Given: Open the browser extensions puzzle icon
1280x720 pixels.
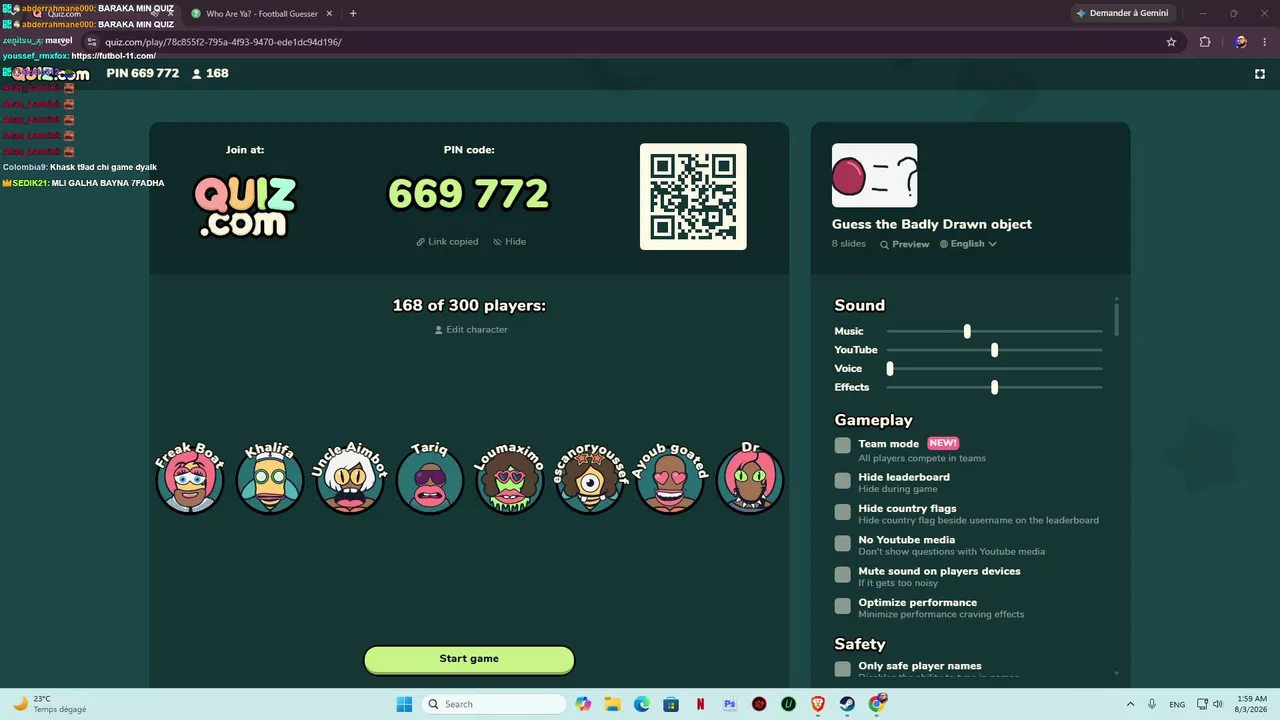Looking at the screenshot, I should click(x=1205, y=42).
